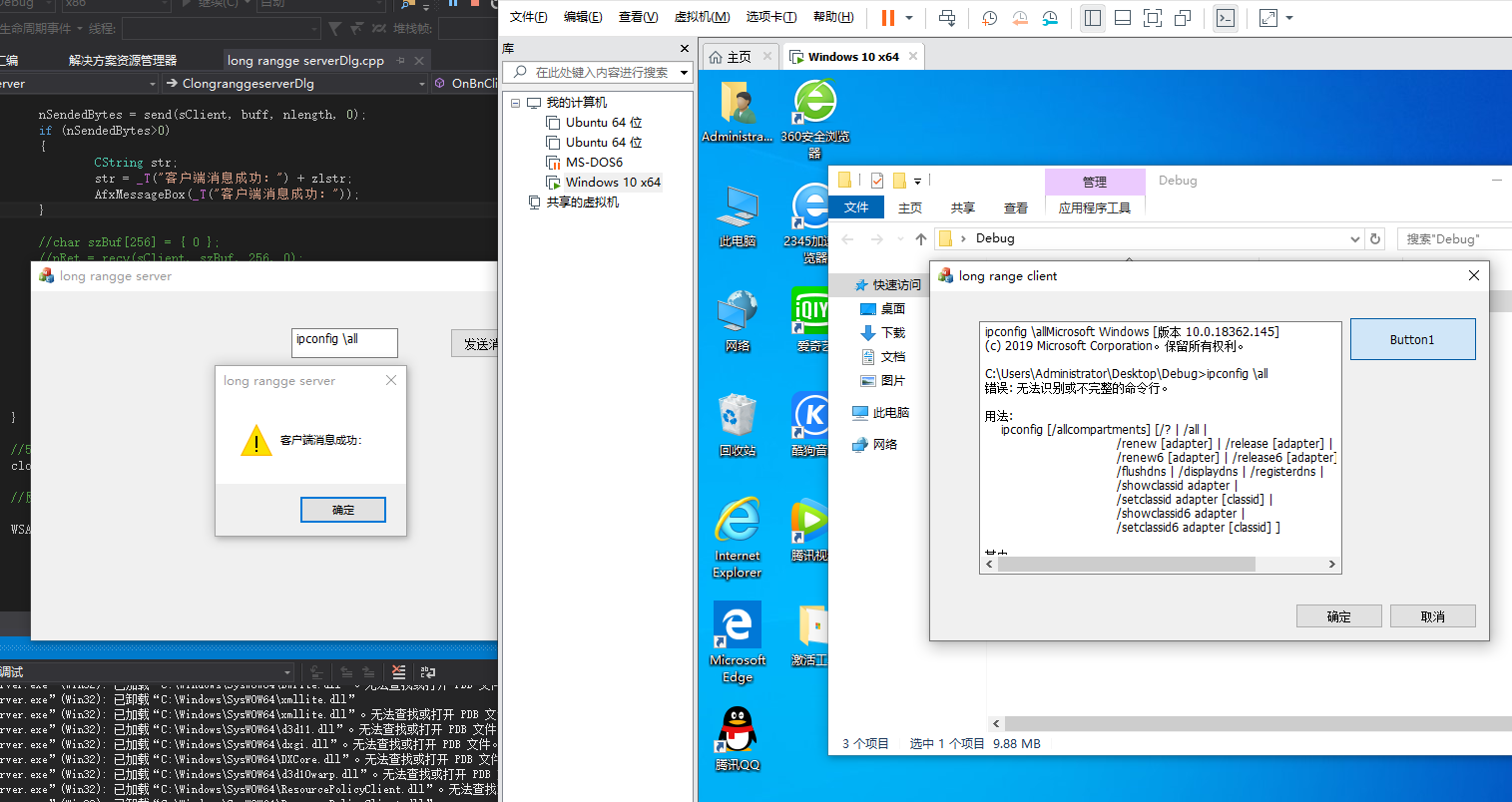Image resolution: width=1512 pixels, height=802 pixels.
Task: Select 图片 in Explorer navigation pane
Action: point(883,381)
